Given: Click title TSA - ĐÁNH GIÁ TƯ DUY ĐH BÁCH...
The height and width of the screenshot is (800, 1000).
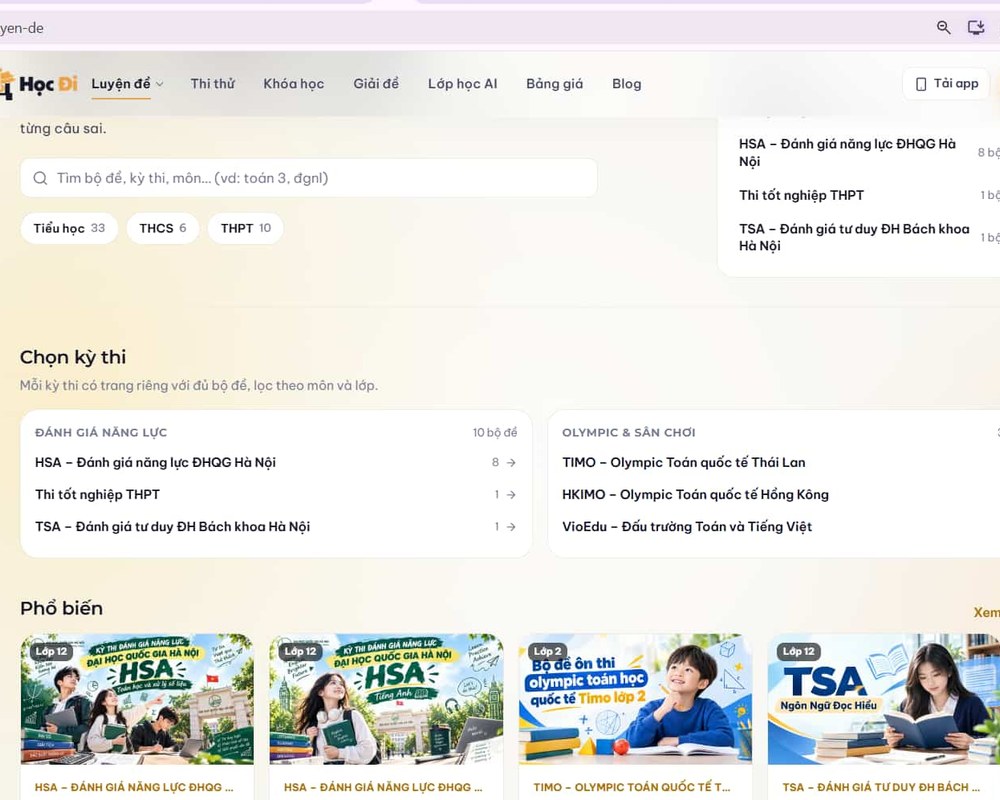Looking at the screenshot, I should (x=881, y=787).
